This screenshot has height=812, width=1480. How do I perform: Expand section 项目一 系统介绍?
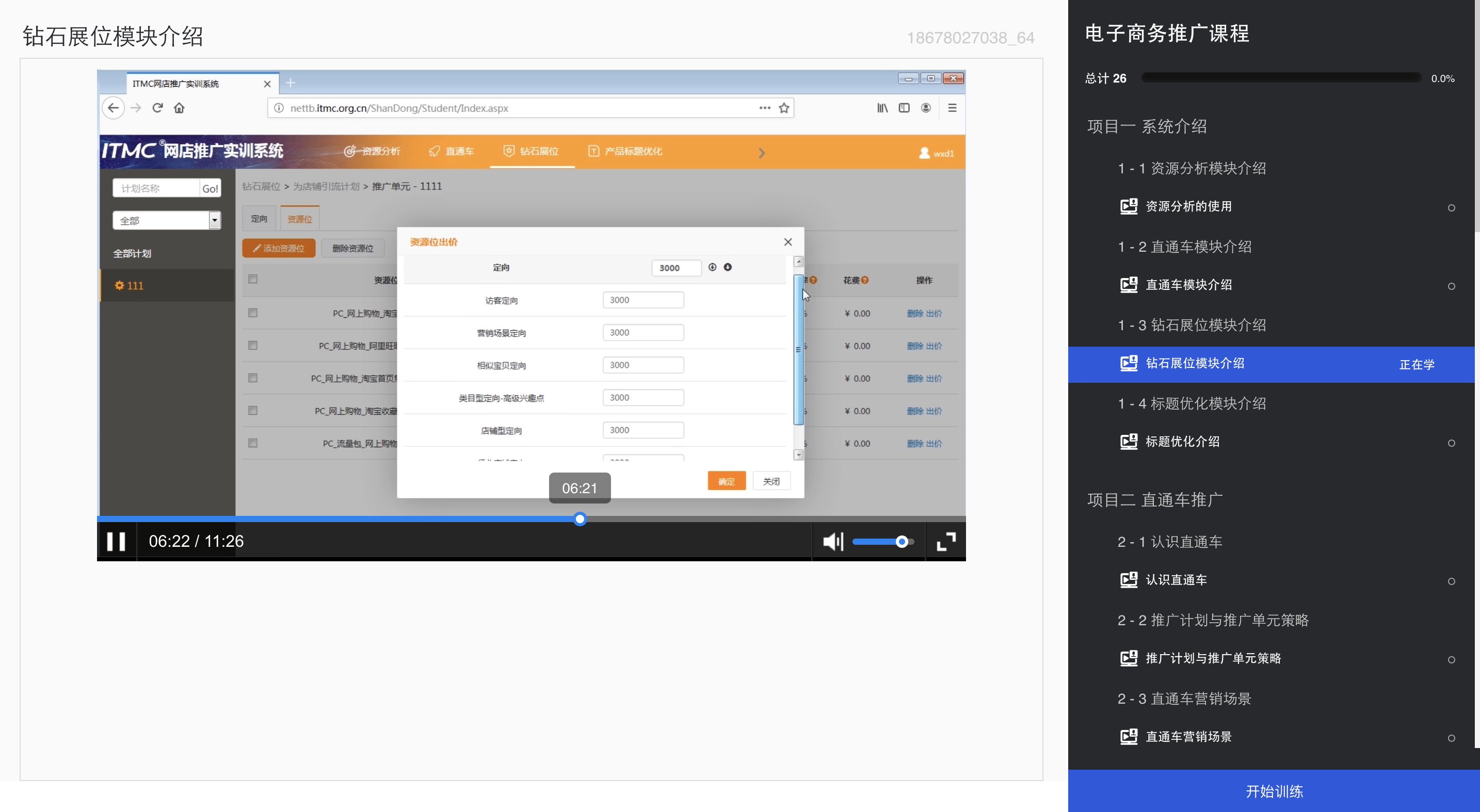coord(1146,126)
